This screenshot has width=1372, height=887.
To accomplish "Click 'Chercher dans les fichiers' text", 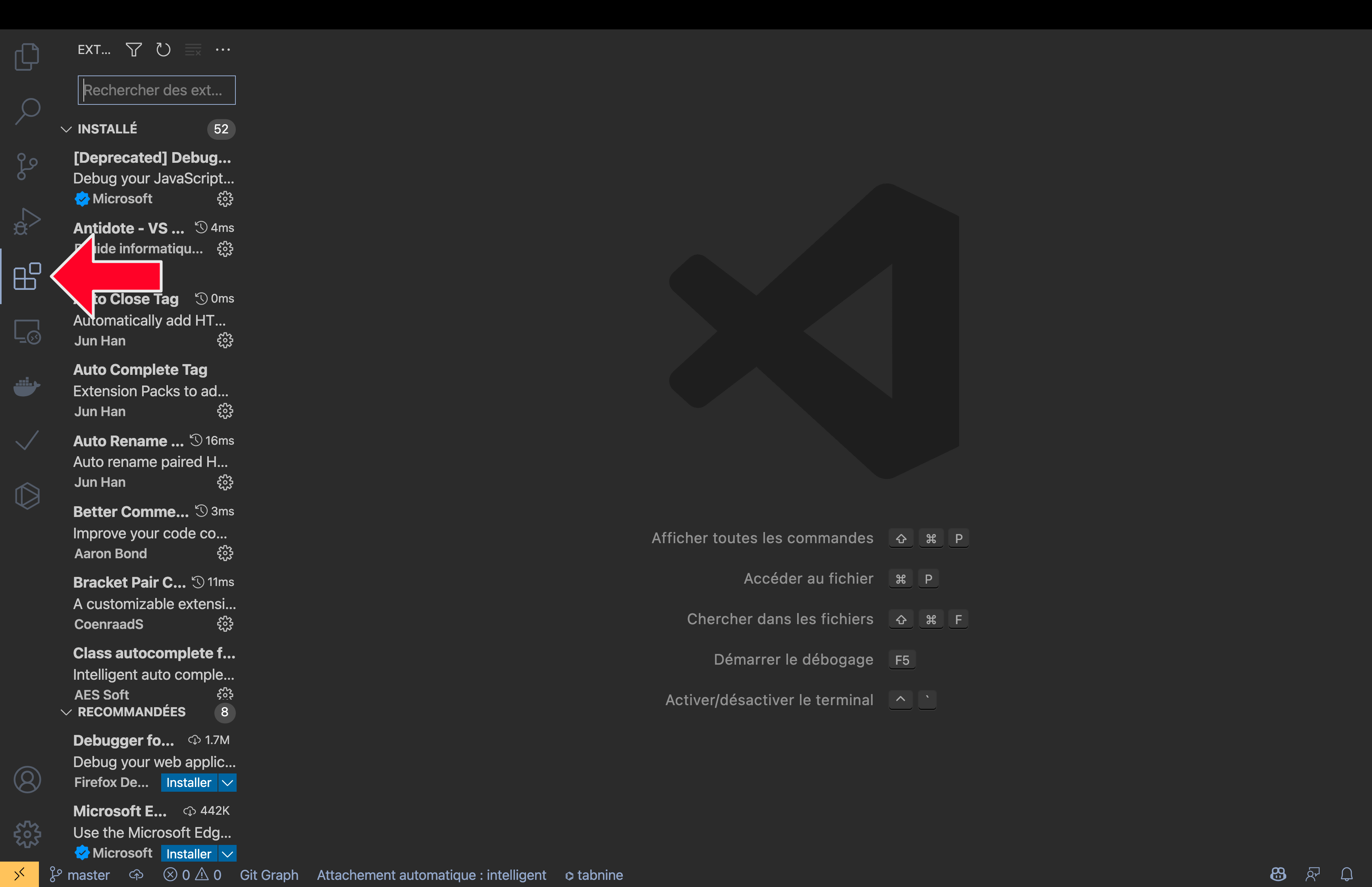I will 780,619.
